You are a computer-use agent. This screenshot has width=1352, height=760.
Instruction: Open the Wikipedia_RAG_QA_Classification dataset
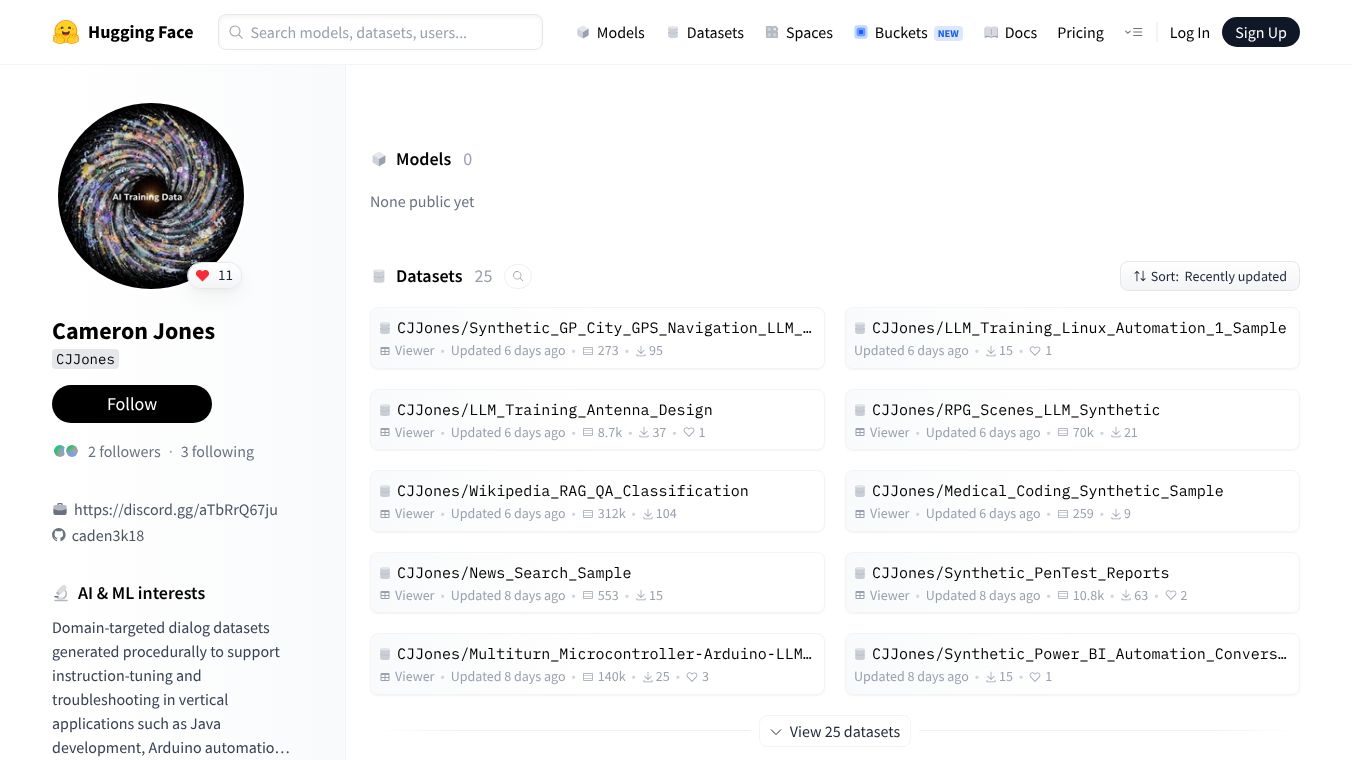572,491
